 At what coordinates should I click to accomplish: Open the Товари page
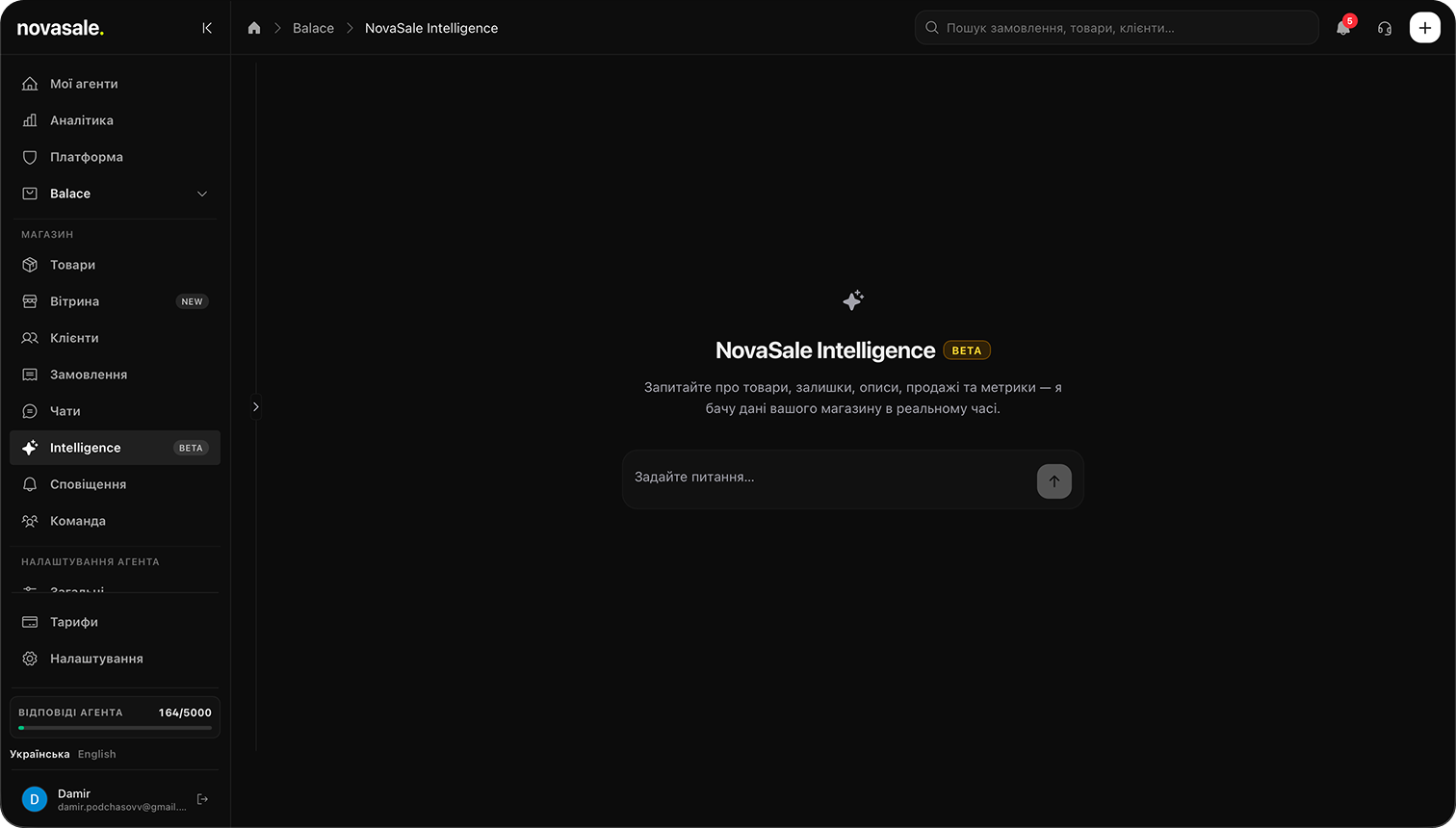115,265
